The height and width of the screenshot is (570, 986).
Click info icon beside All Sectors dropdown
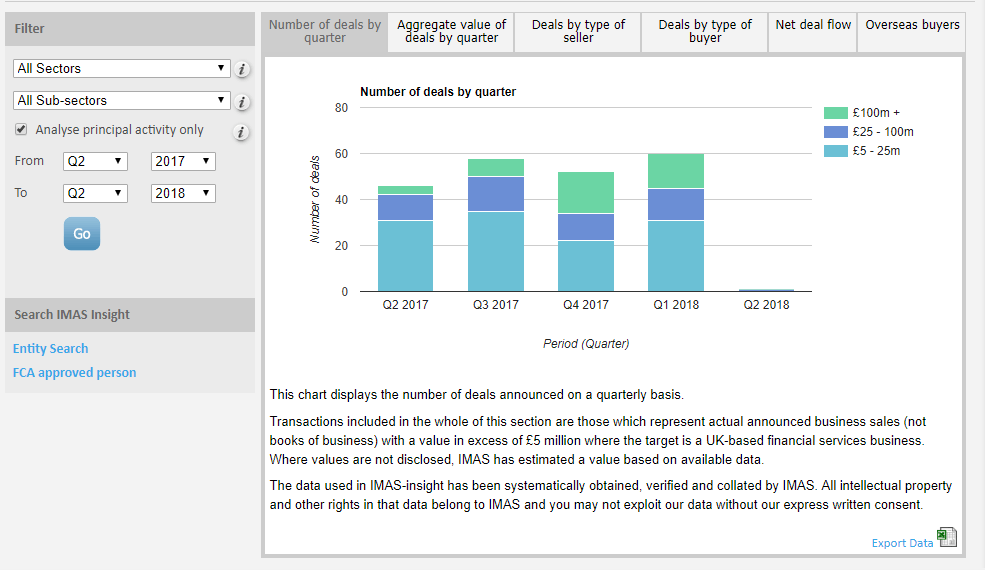pos(242,70)
